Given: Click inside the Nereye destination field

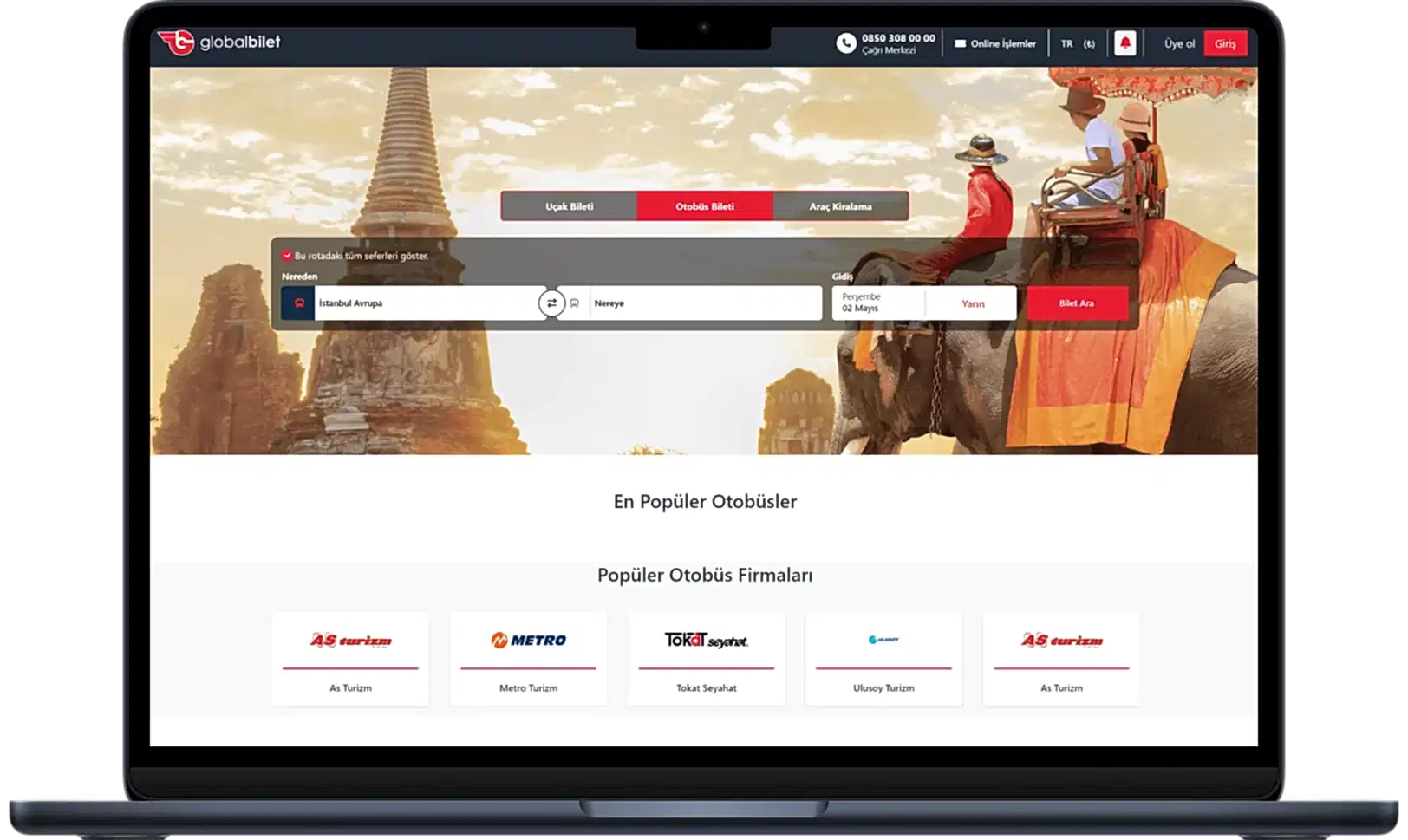Looking at the screenshot, I should (x=705, y=303).
